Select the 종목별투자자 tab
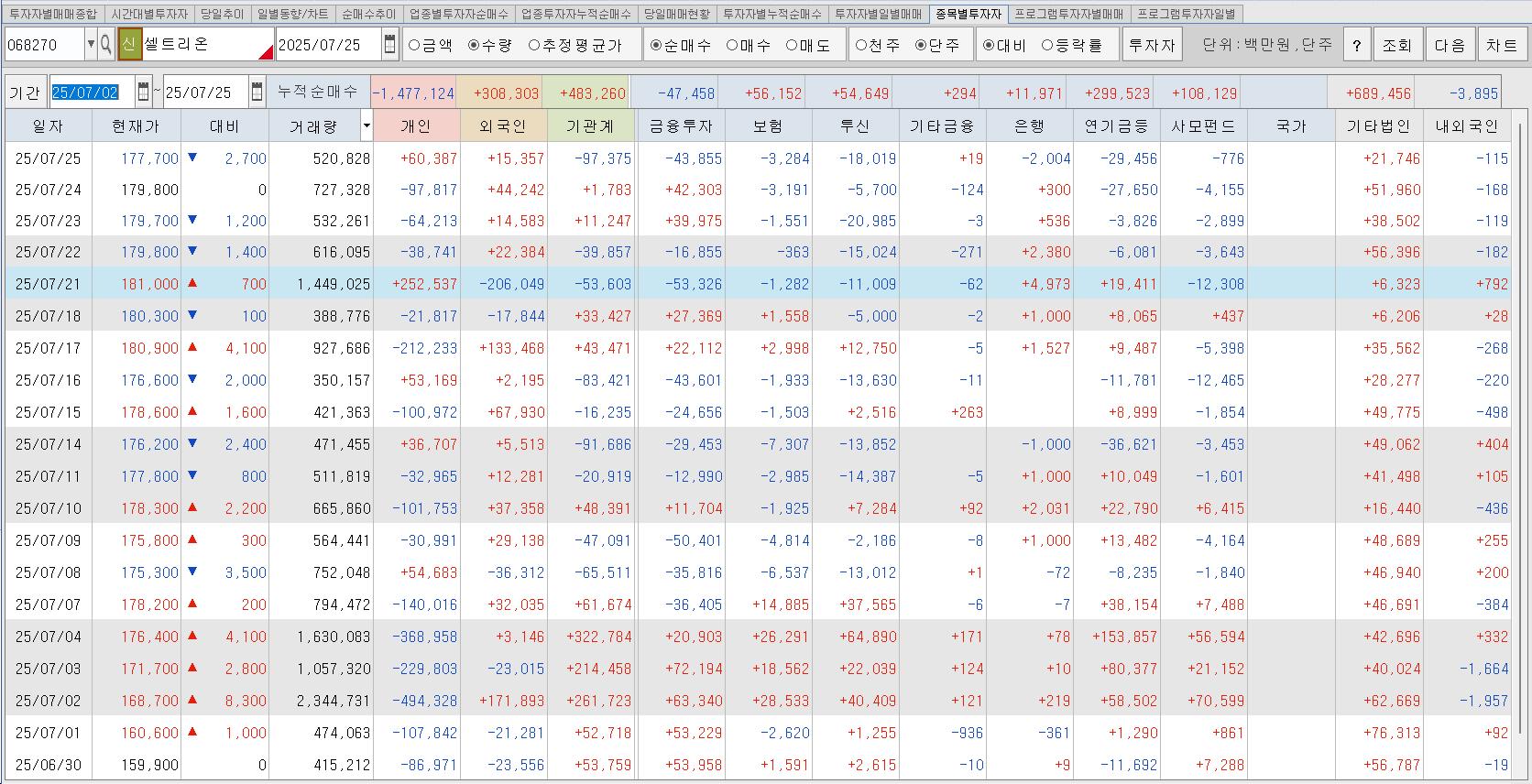The width and height of the screenshot is (1532, 784). point(968,14)
